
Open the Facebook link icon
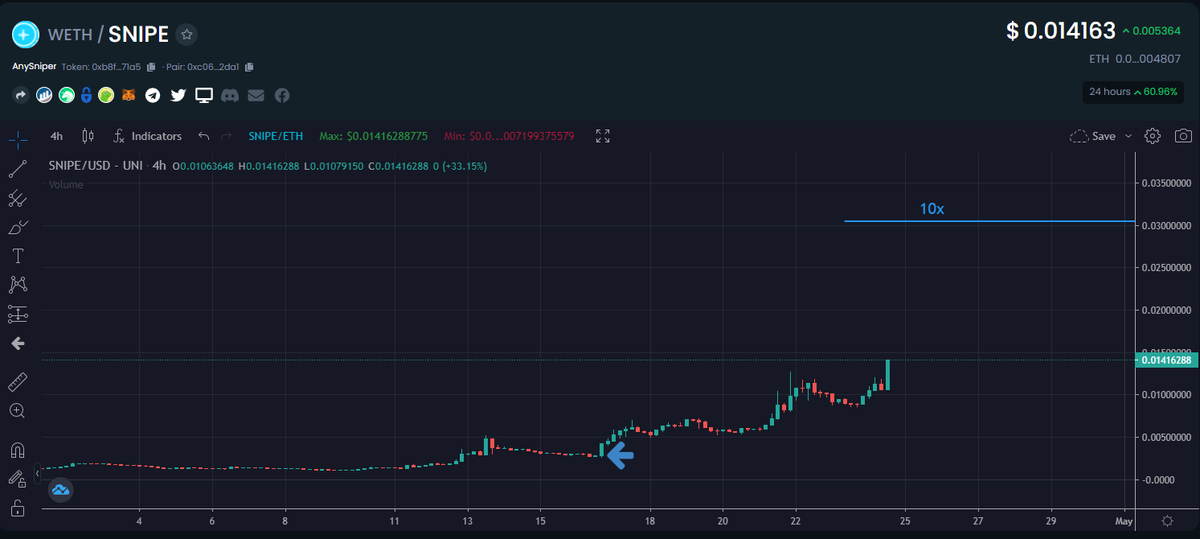282,96
